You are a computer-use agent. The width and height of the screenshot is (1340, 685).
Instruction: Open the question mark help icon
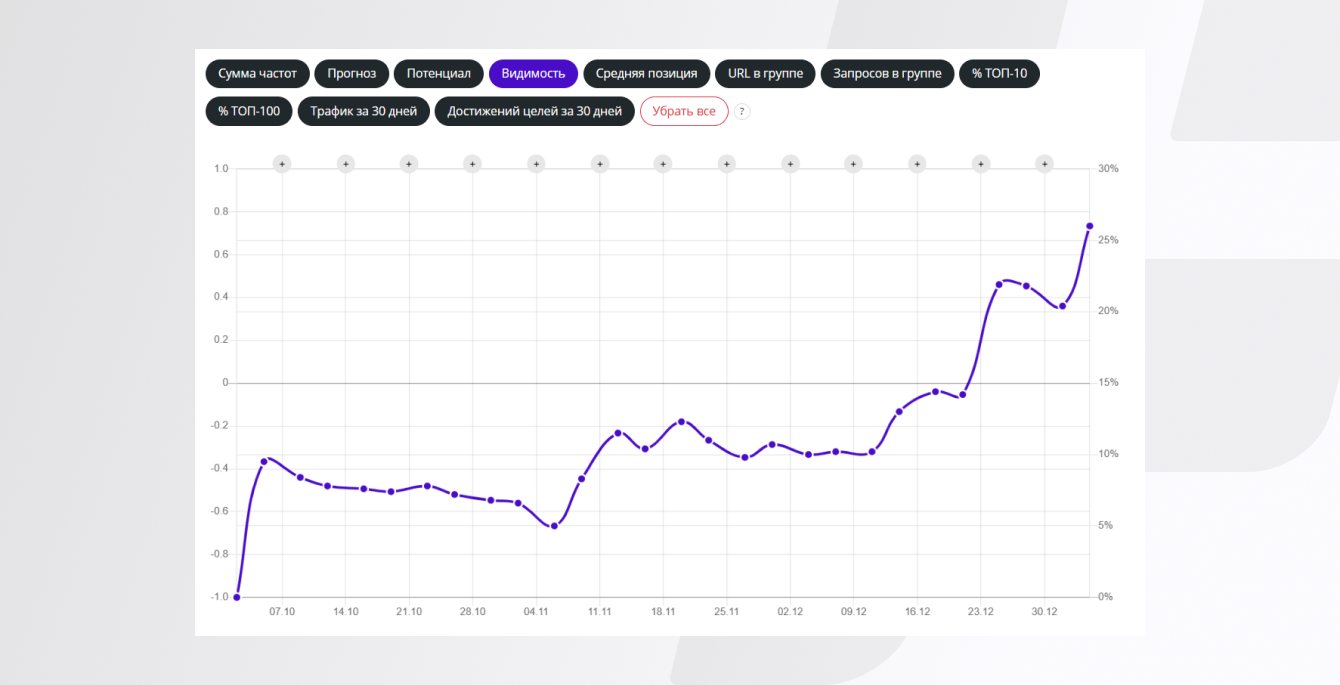(742, 112)
